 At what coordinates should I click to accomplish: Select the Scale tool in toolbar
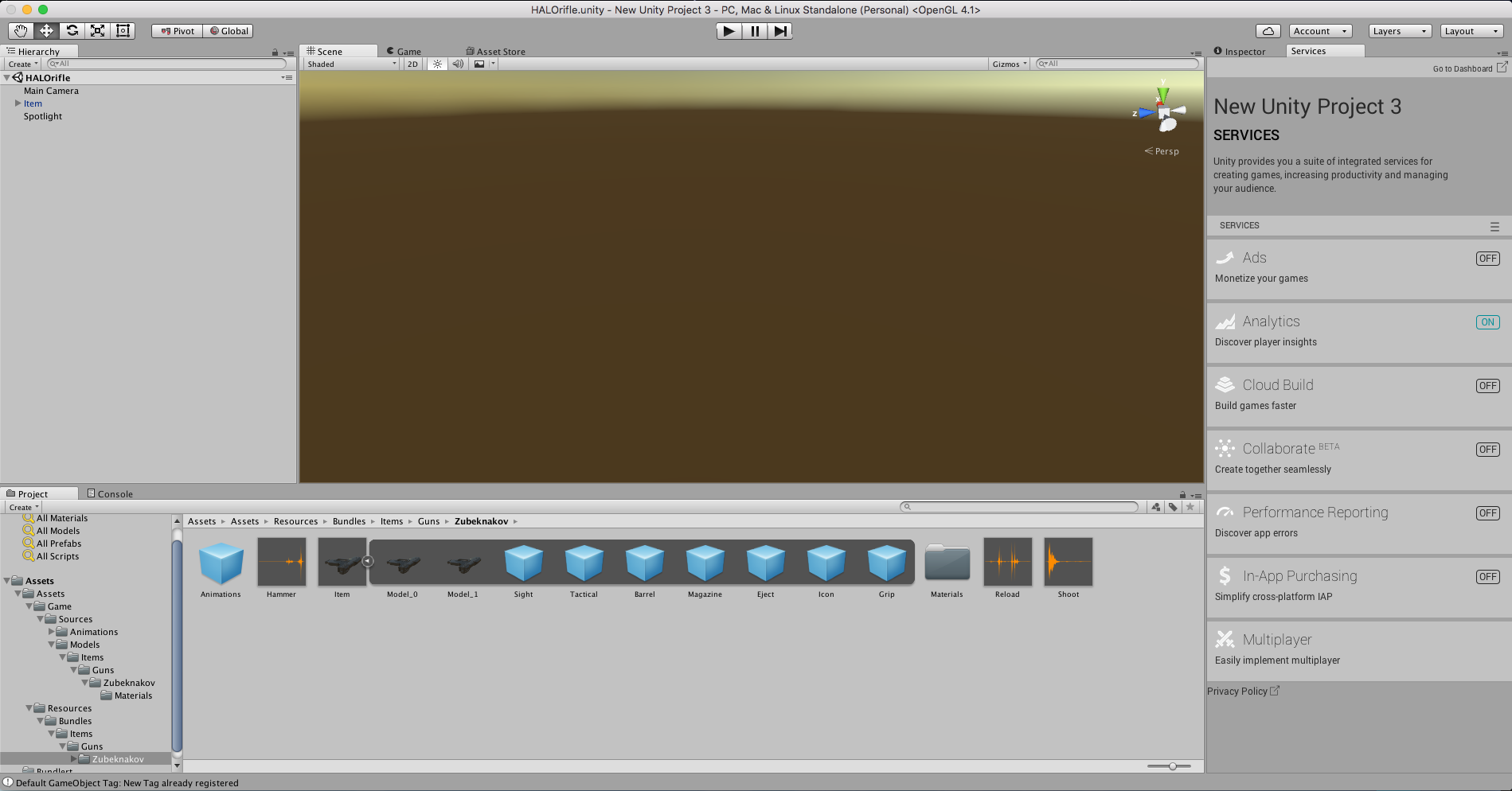tap(97, 31)
